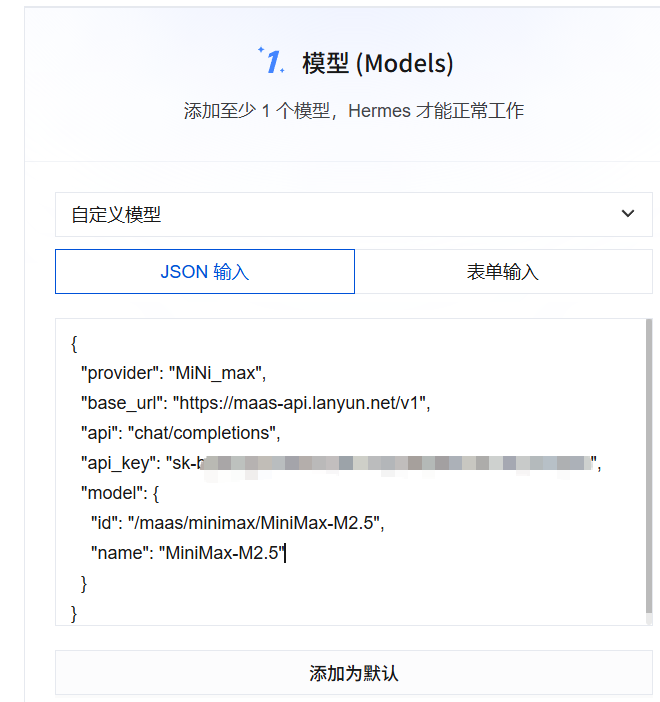This screenshot has height=702, width=660.
Task: Switch to the JSON 输入 tab
Action: pos(205,271)
